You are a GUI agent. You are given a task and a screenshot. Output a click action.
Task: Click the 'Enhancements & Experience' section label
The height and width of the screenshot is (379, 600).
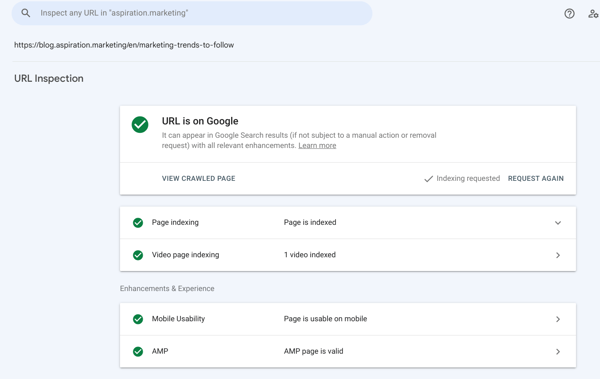[x=167, y=289]
